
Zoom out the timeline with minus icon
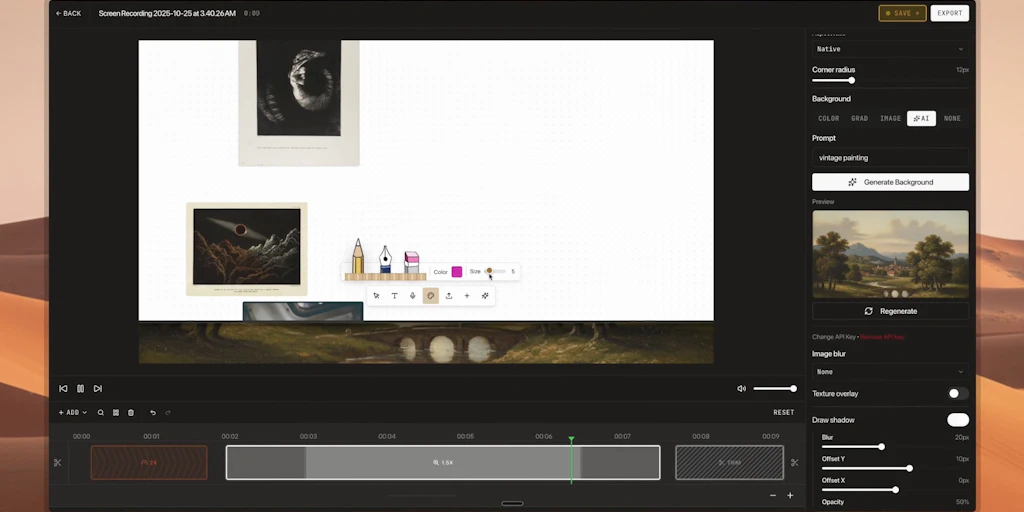[772, 495]
